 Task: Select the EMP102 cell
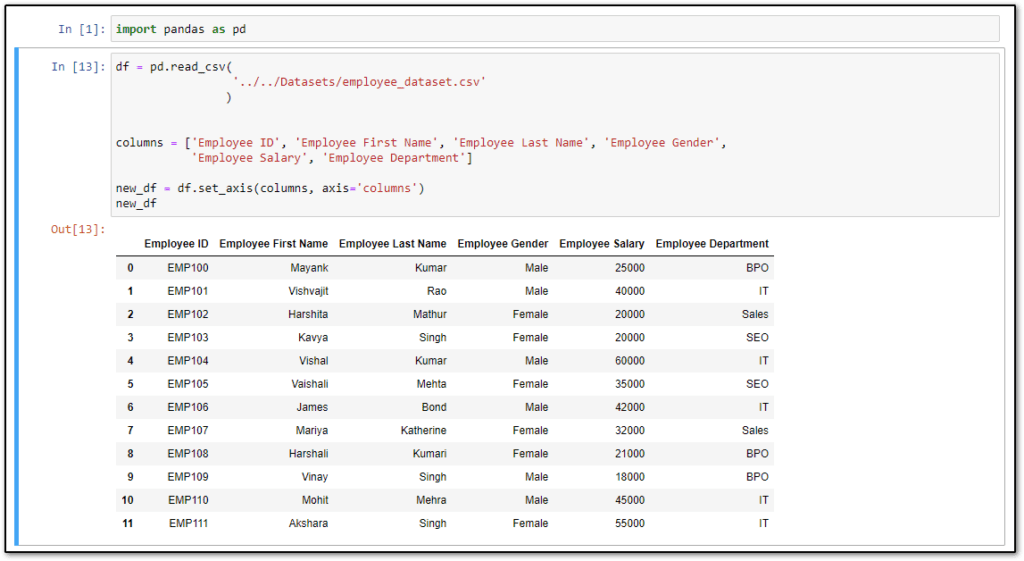click(188, 314)
